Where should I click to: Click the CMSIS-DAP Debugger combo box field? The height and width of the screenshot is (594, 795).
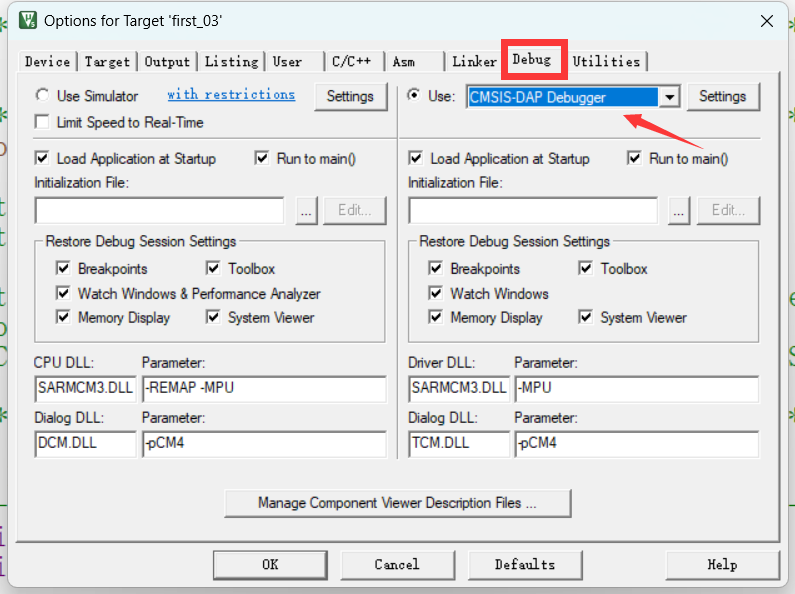click(563, 97)
